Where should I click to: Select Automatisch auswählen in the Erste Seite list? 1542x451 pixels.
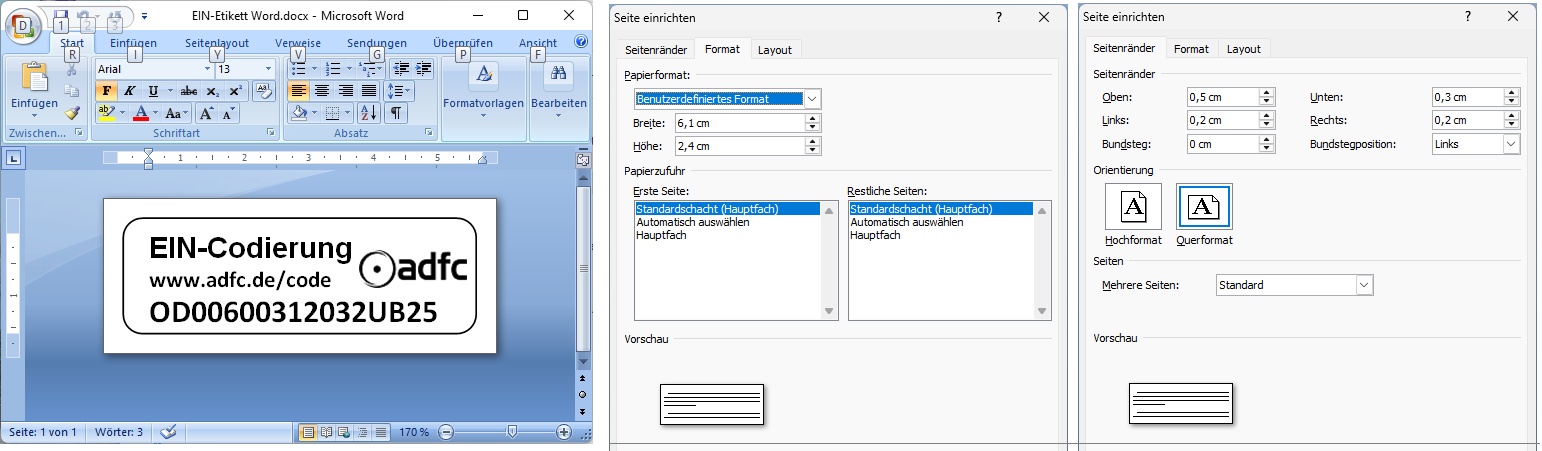[693, 222]
